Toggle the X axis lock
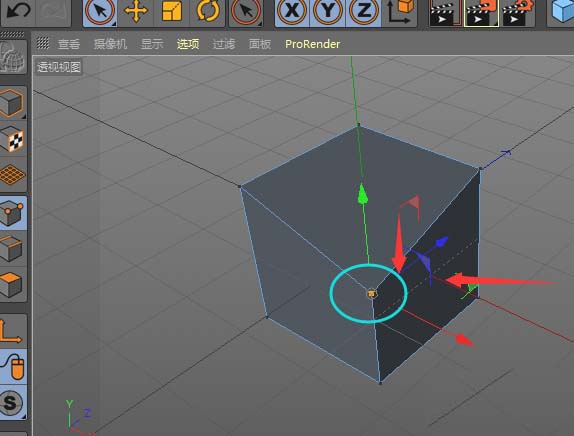The height and width of the screenshot is (436, 574). click(x=292, y=12)
